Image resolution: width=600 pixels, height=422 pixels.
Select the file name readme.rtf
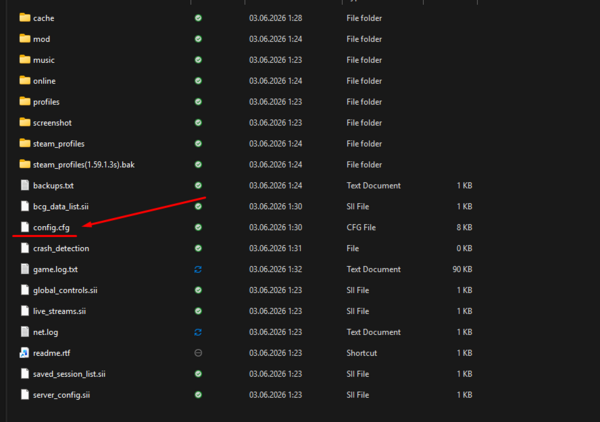click(x=52, y=353)
